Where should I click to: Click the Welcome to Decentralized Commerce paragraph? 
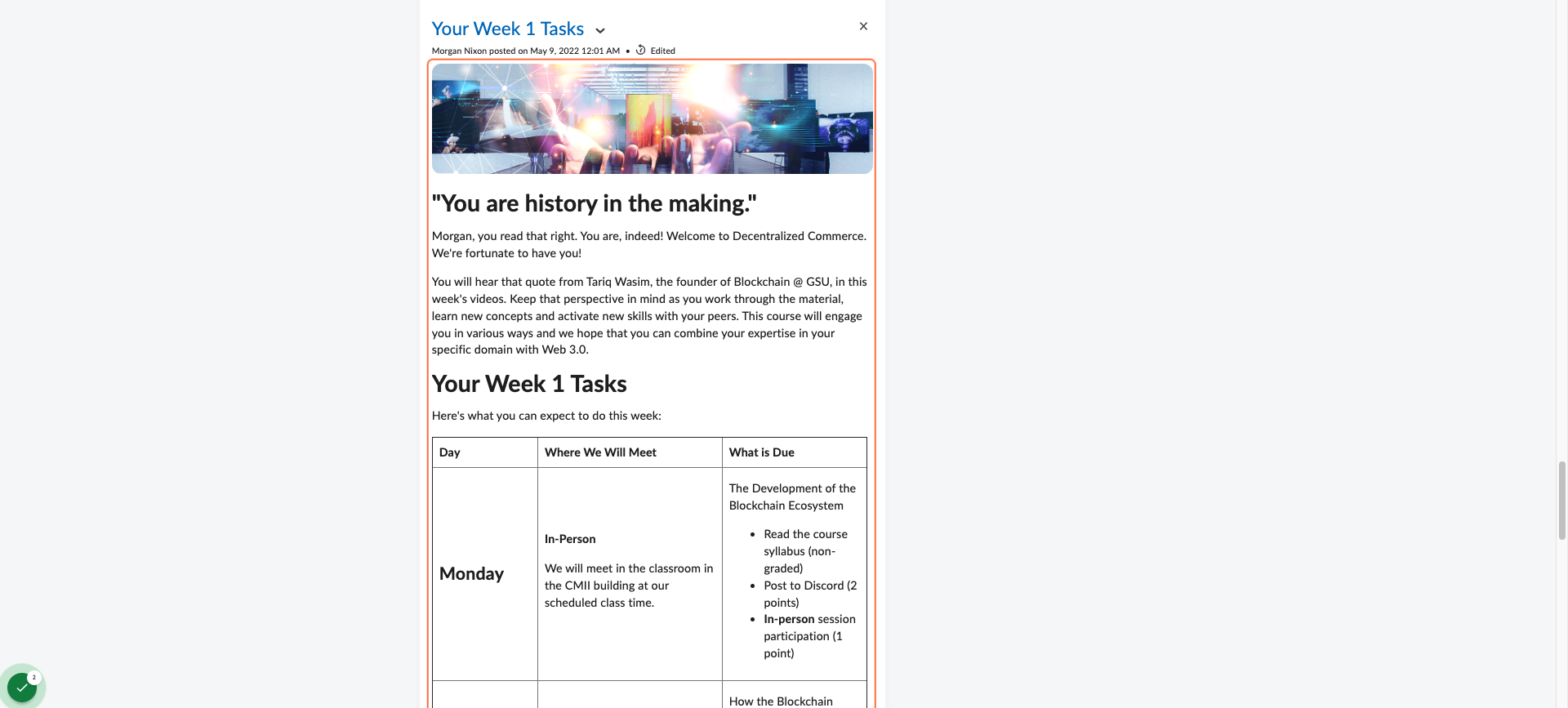(x=649, y=244)
